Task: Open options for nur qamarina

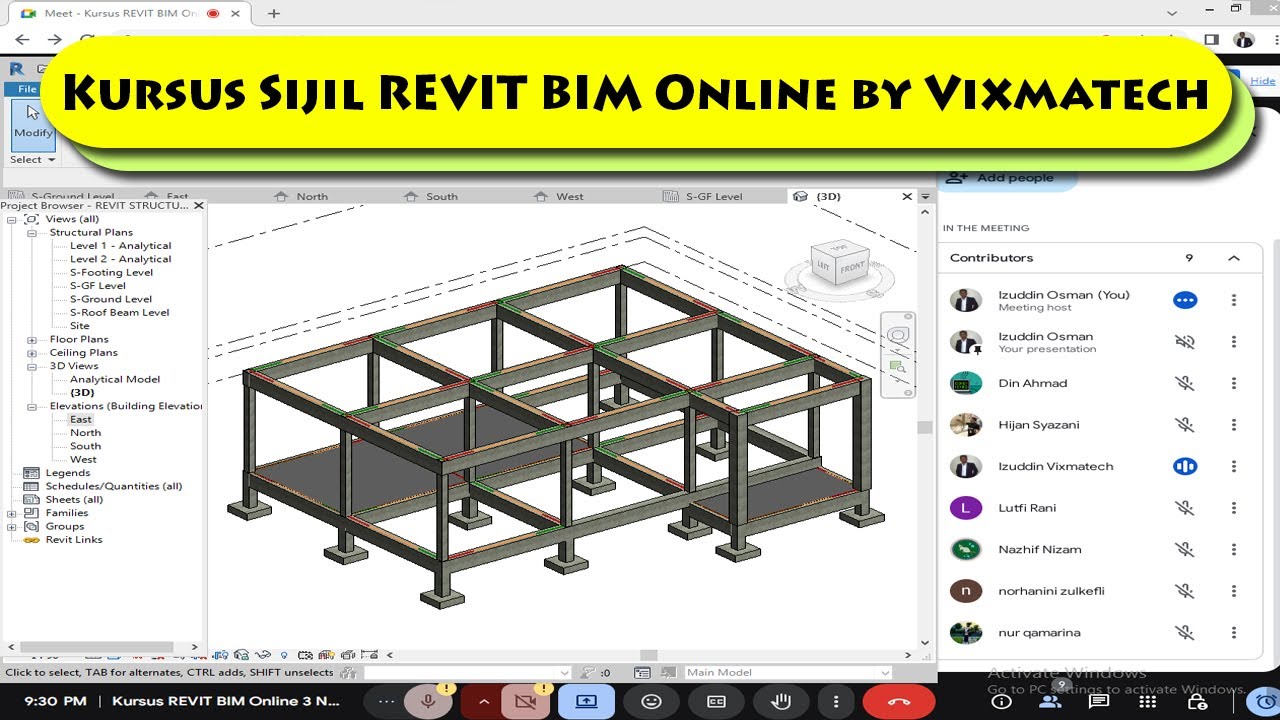Action: 1234,633
